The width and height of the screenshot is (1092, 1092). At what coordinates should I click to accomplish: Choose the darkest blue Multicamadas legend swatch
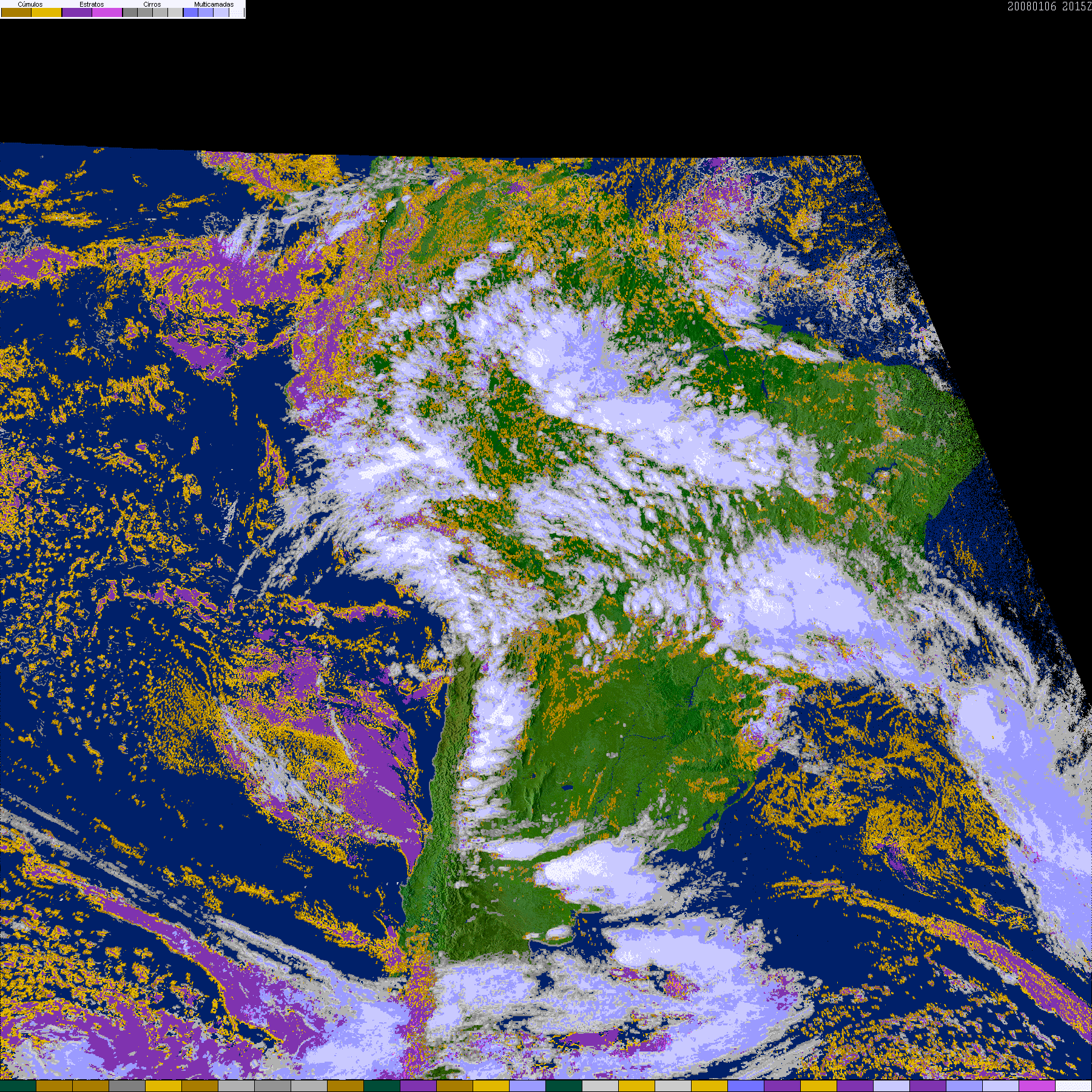coord(190,12)
